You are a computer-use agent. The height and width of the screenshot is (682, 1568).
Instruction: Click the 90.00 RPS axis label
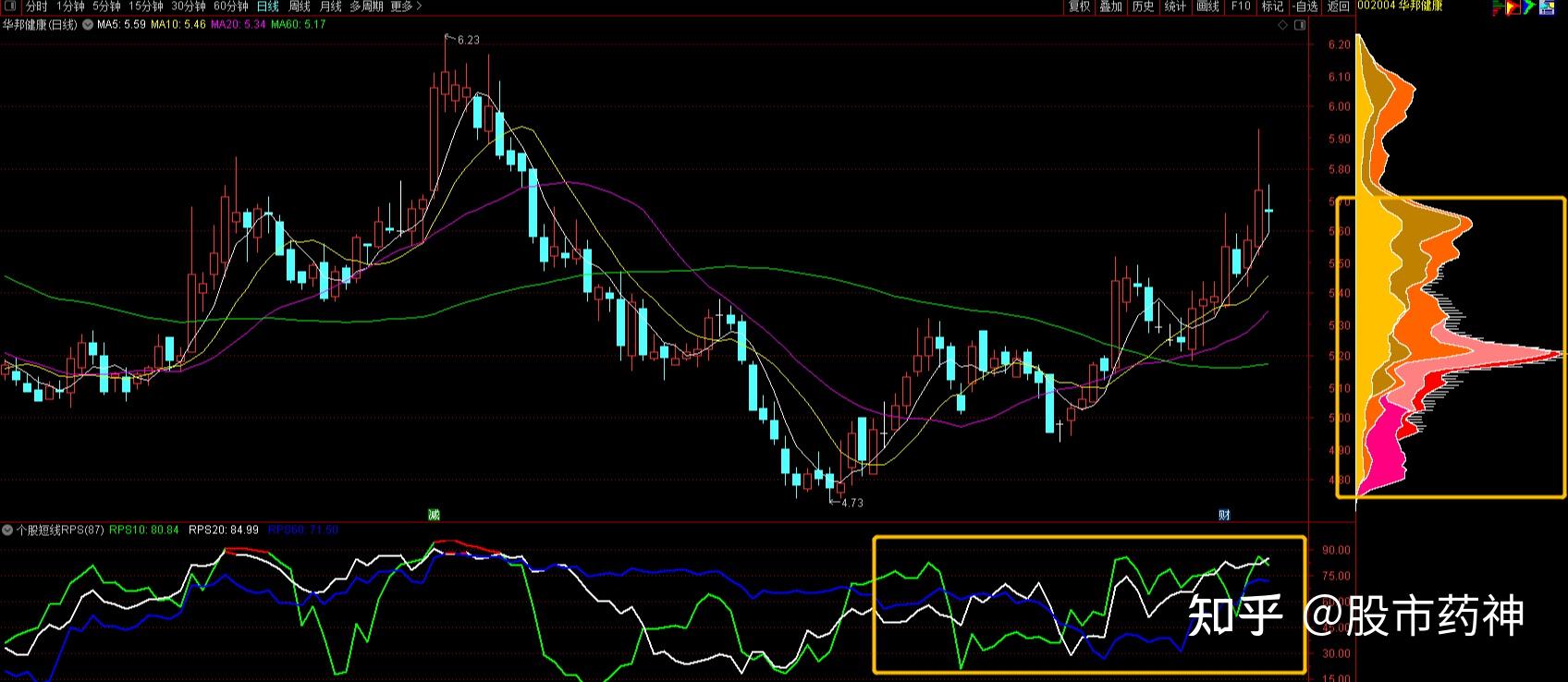[1337, 550]
